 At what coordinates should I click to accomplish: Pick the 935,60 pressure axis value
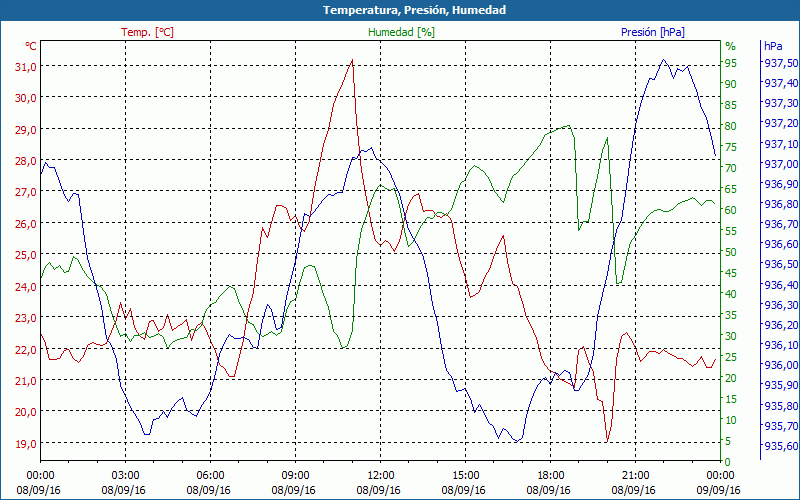[780, 446]
